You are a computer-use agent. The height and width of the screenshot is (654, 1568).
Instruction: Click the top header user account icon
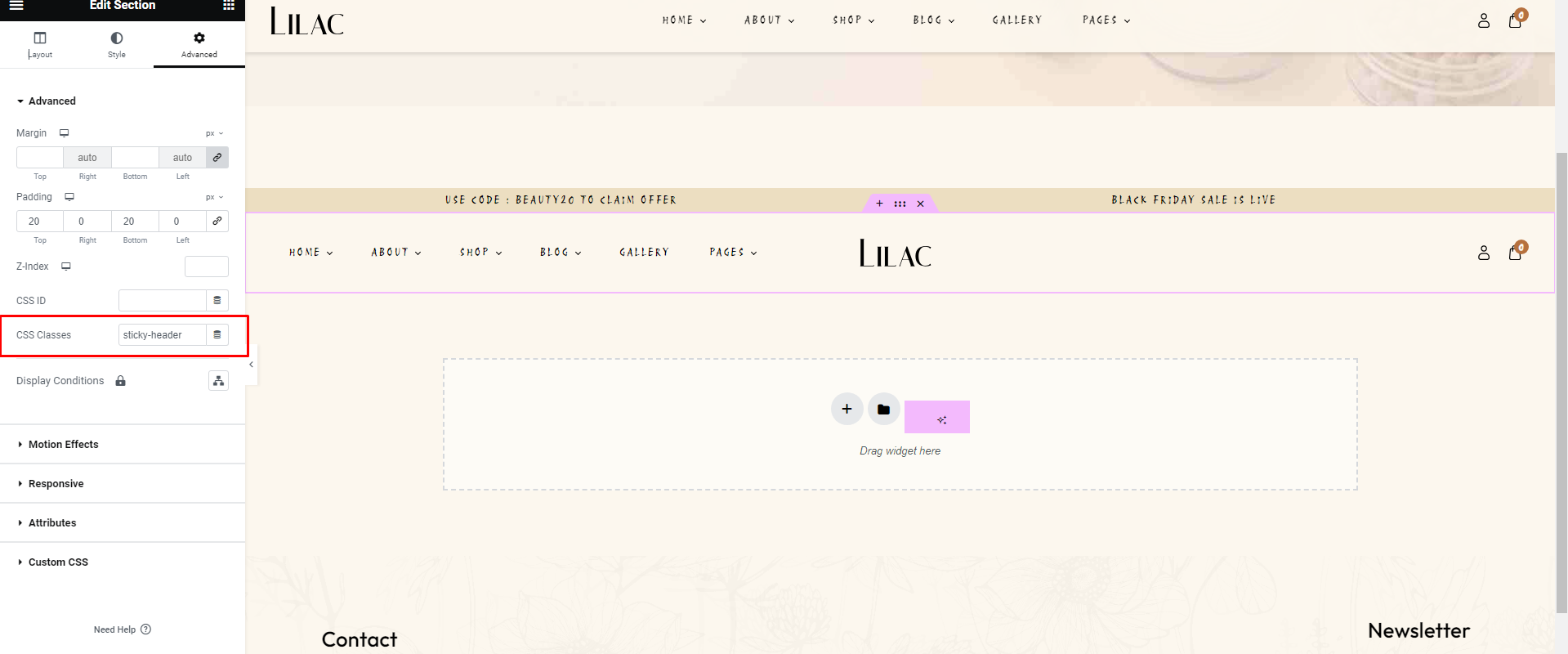click(1484, 21)
